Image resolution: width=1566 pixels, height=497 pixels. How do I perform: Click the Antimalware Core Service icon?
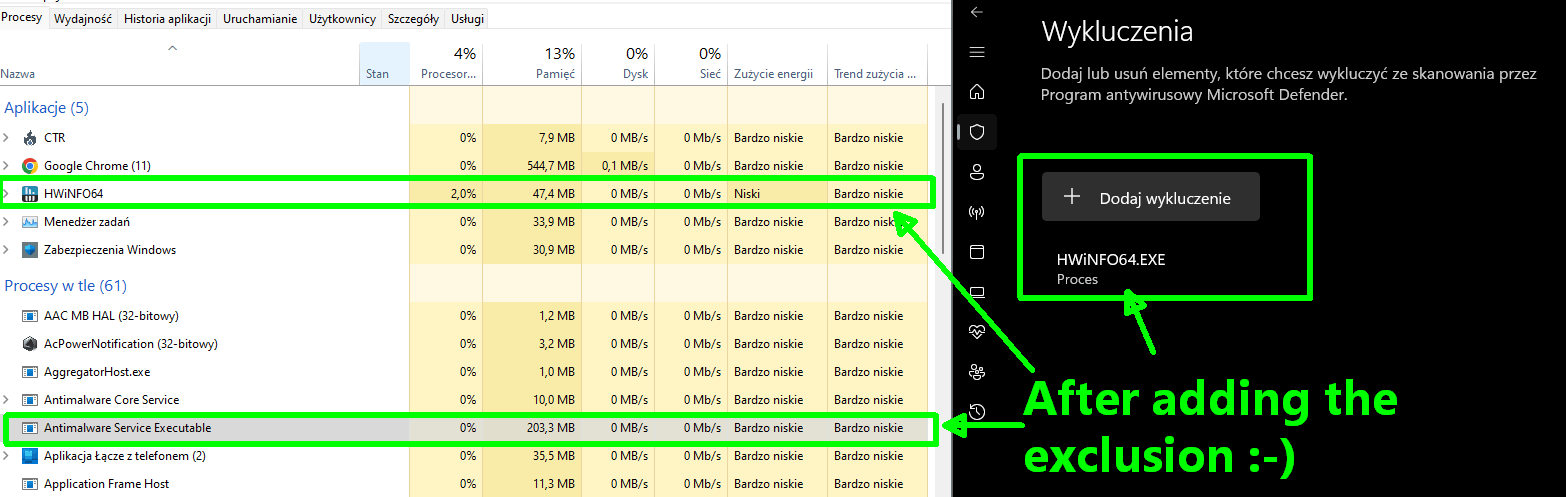tap(30, 400)
